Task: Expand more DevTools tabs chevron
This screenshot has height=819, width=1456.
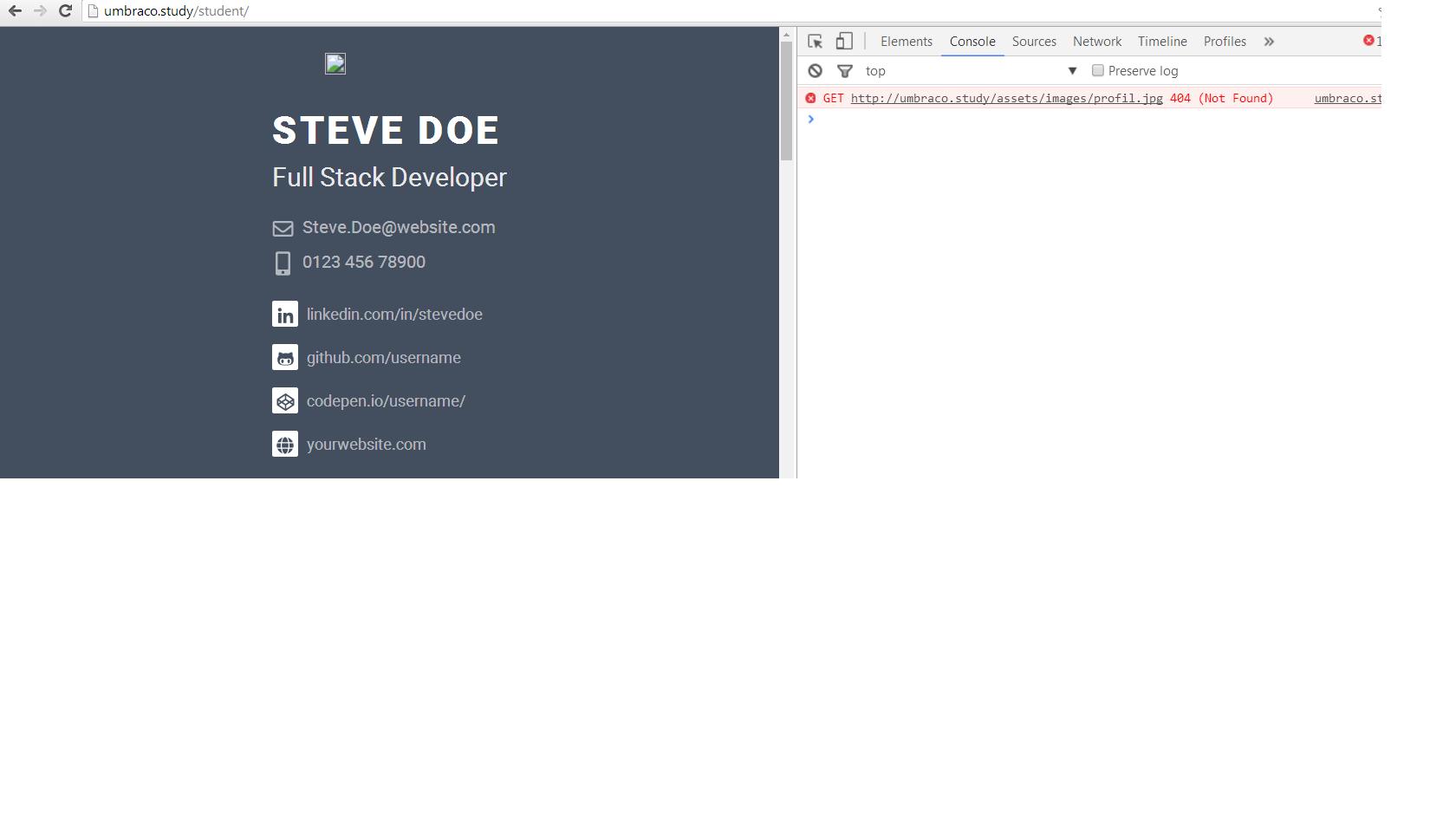Action: click(x=1269, y=41)
